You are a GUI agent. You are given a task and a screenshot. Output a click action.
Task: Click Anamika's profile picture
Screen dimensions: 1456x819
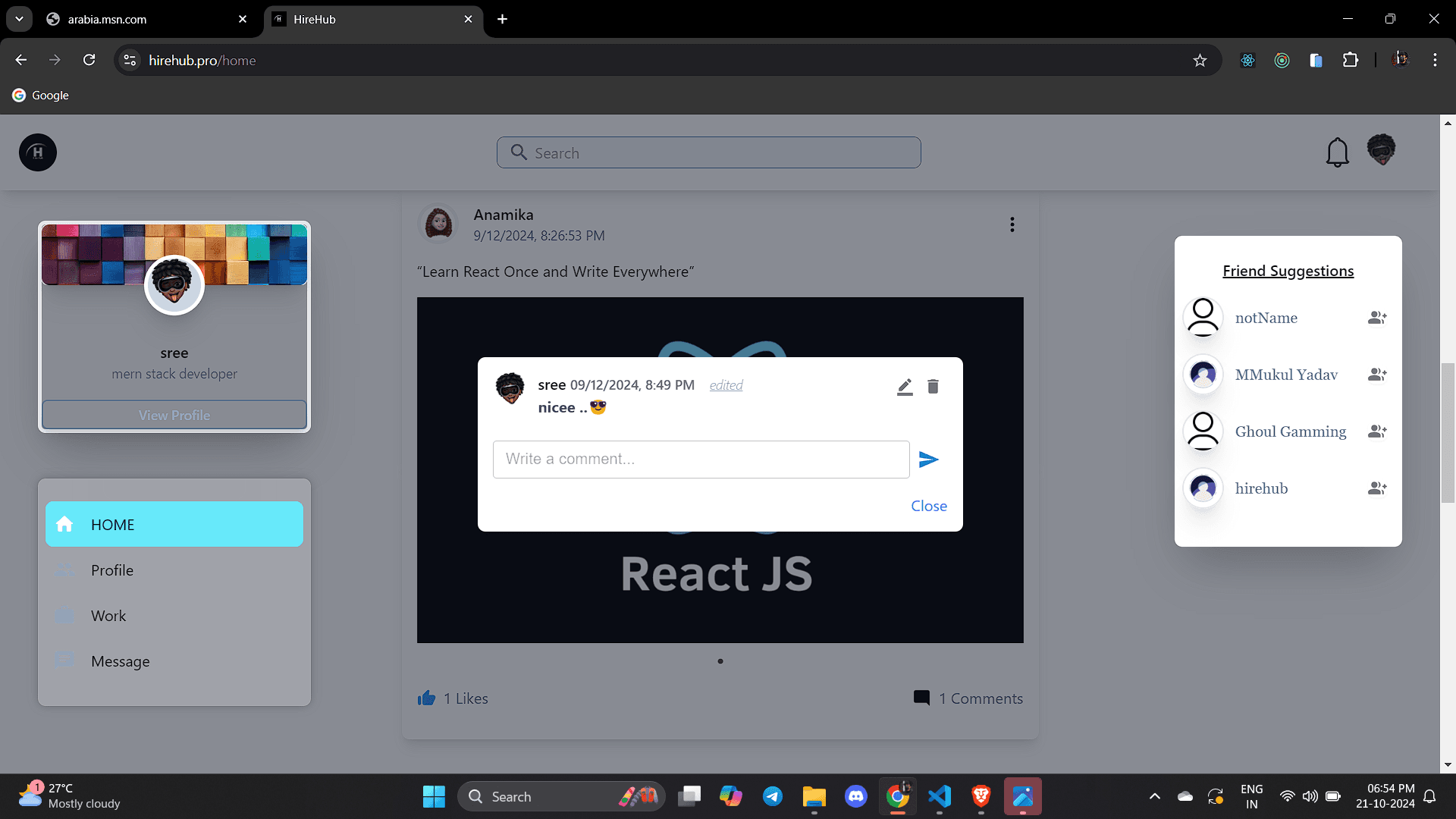[438, 224]
